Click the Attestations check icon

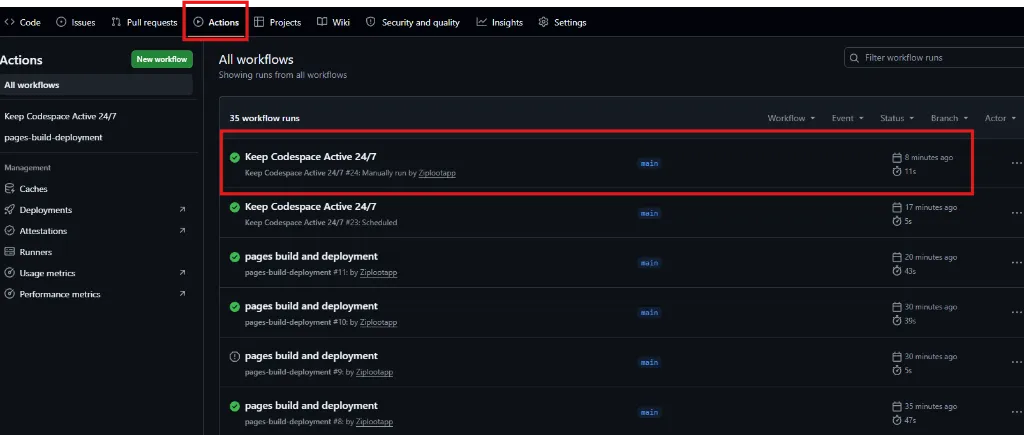click(x=9, y=231)
